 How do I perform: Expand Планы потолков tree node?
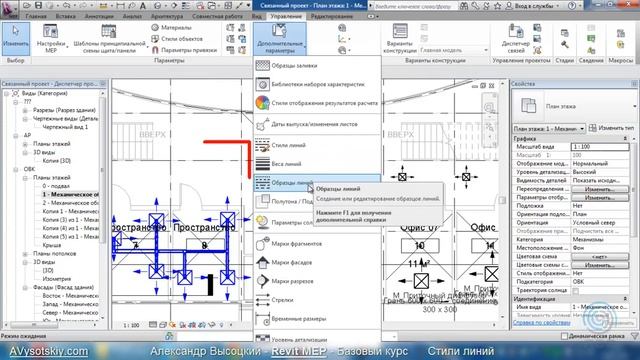(25, 254)
